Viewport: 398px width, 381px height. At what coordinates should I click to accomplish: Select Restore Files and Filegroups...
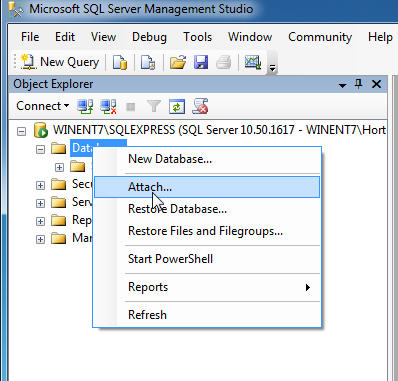tap(207, 231)
